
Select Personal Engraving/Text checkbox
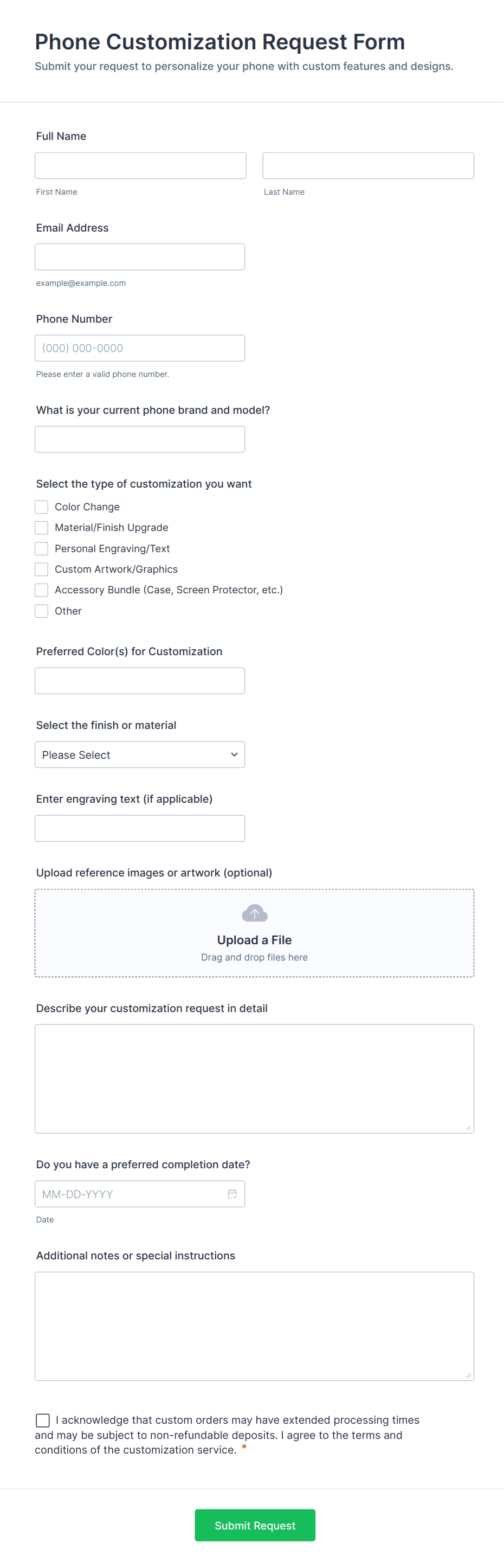coord(41,548)
